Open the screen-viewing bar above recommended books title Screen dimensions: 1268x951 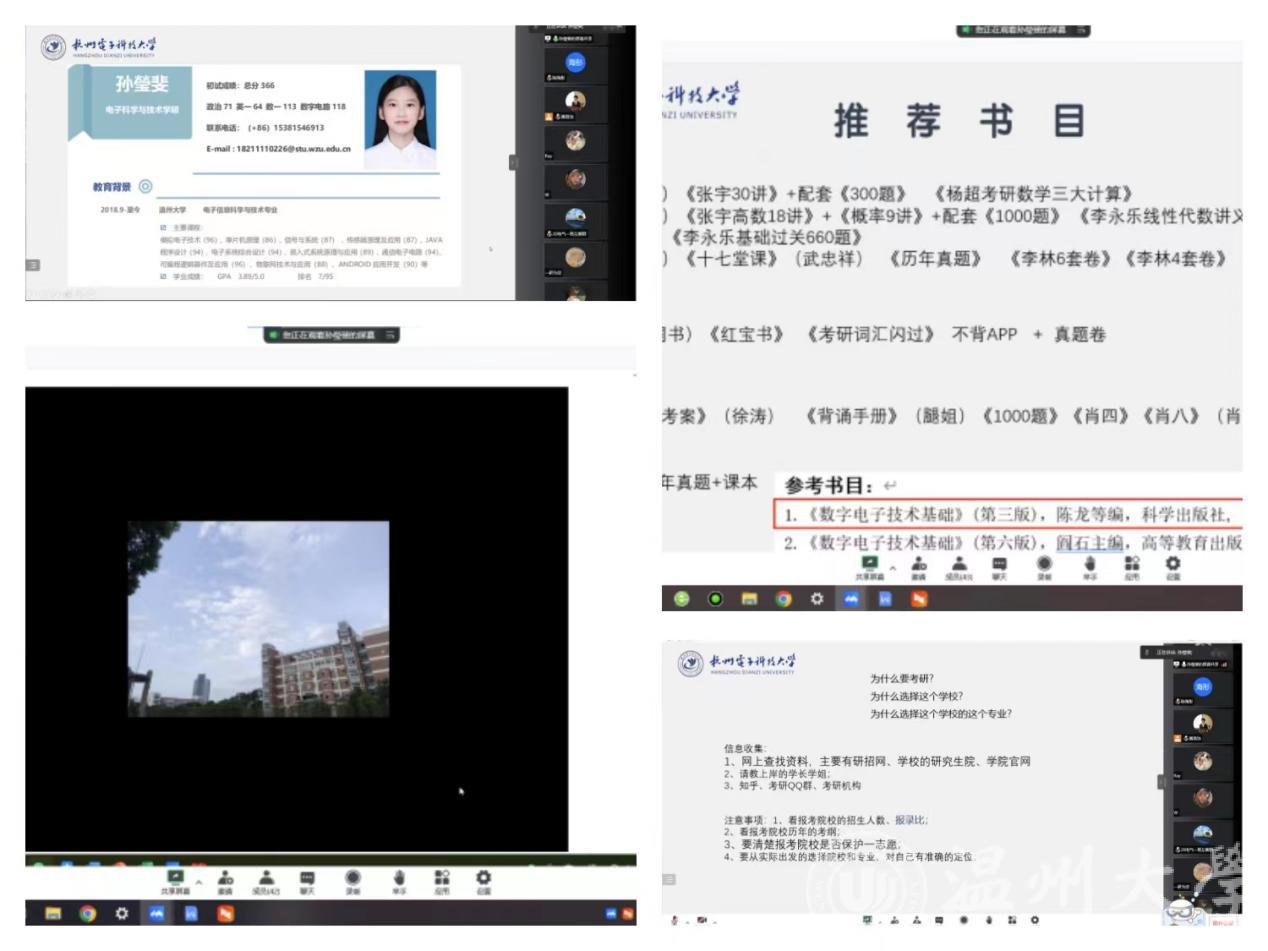[x=1022, y=30]
